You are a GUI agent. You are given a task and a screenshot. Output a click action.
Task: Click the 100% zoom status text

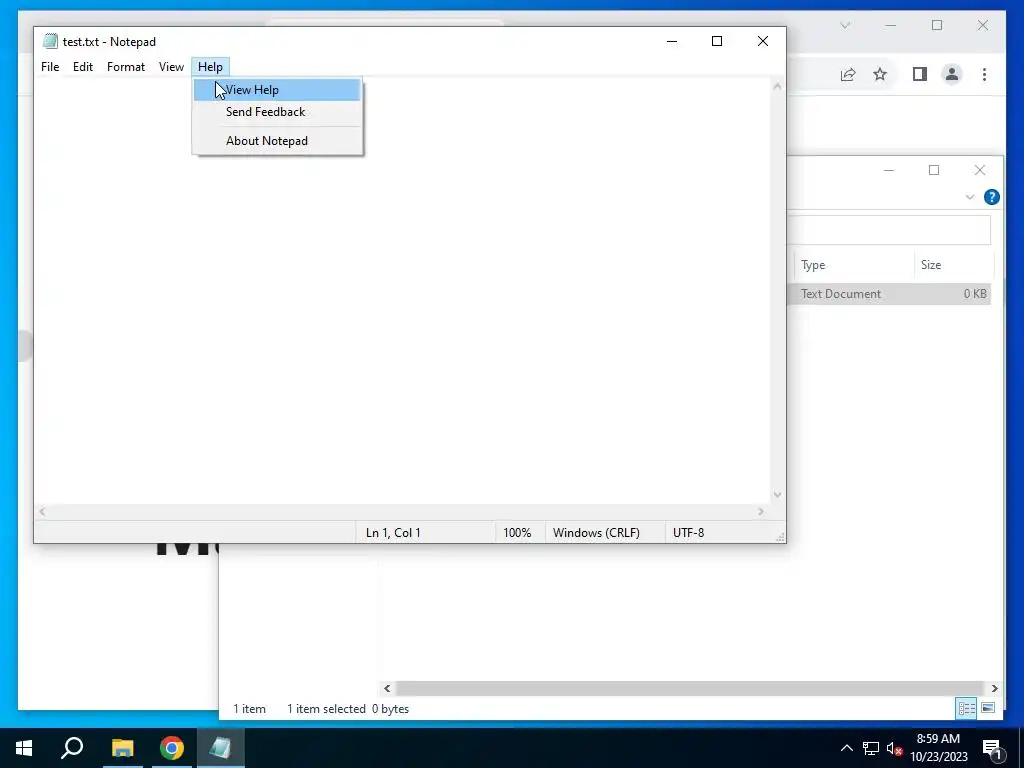click(517, 533)
